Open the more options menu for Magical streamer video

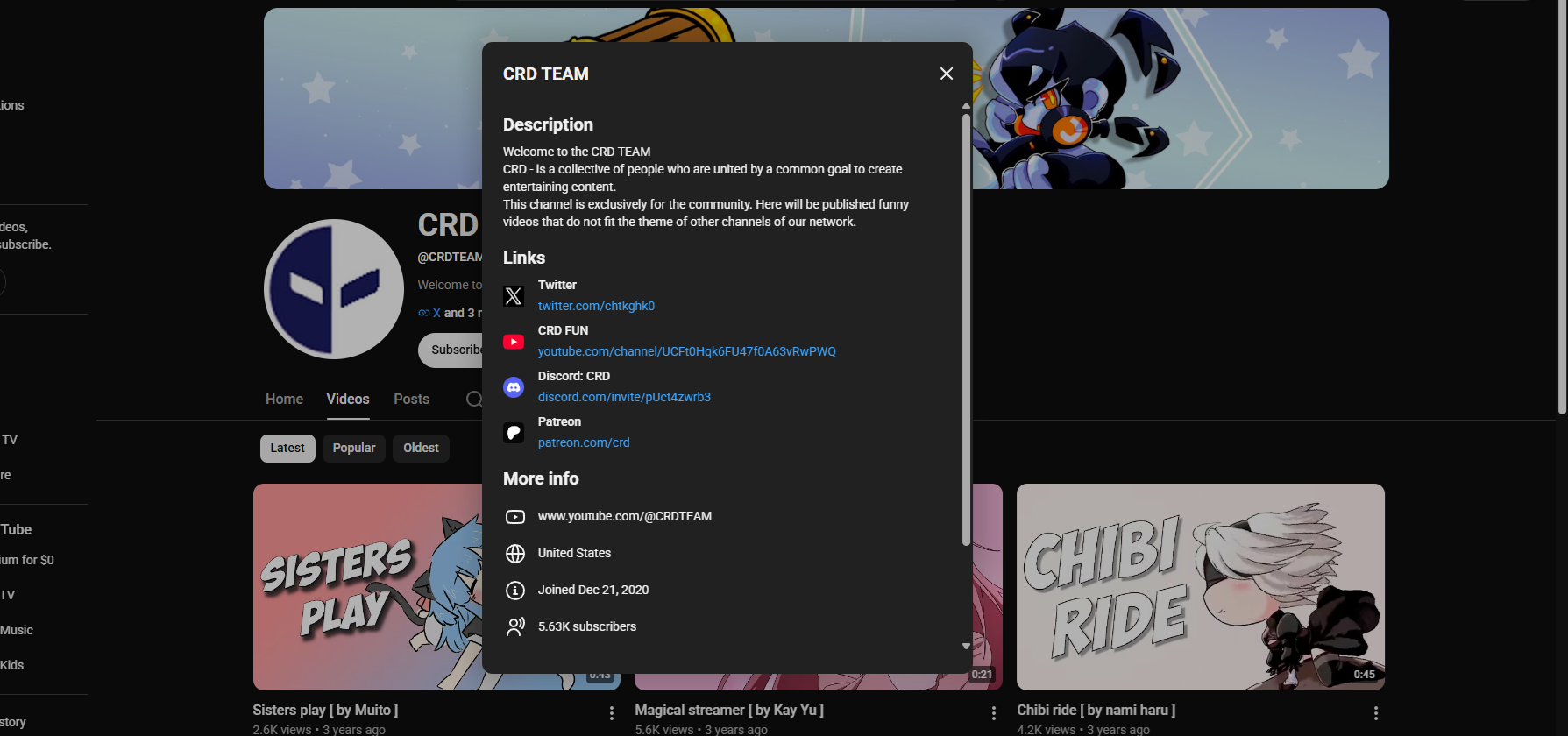click(994, 713)
